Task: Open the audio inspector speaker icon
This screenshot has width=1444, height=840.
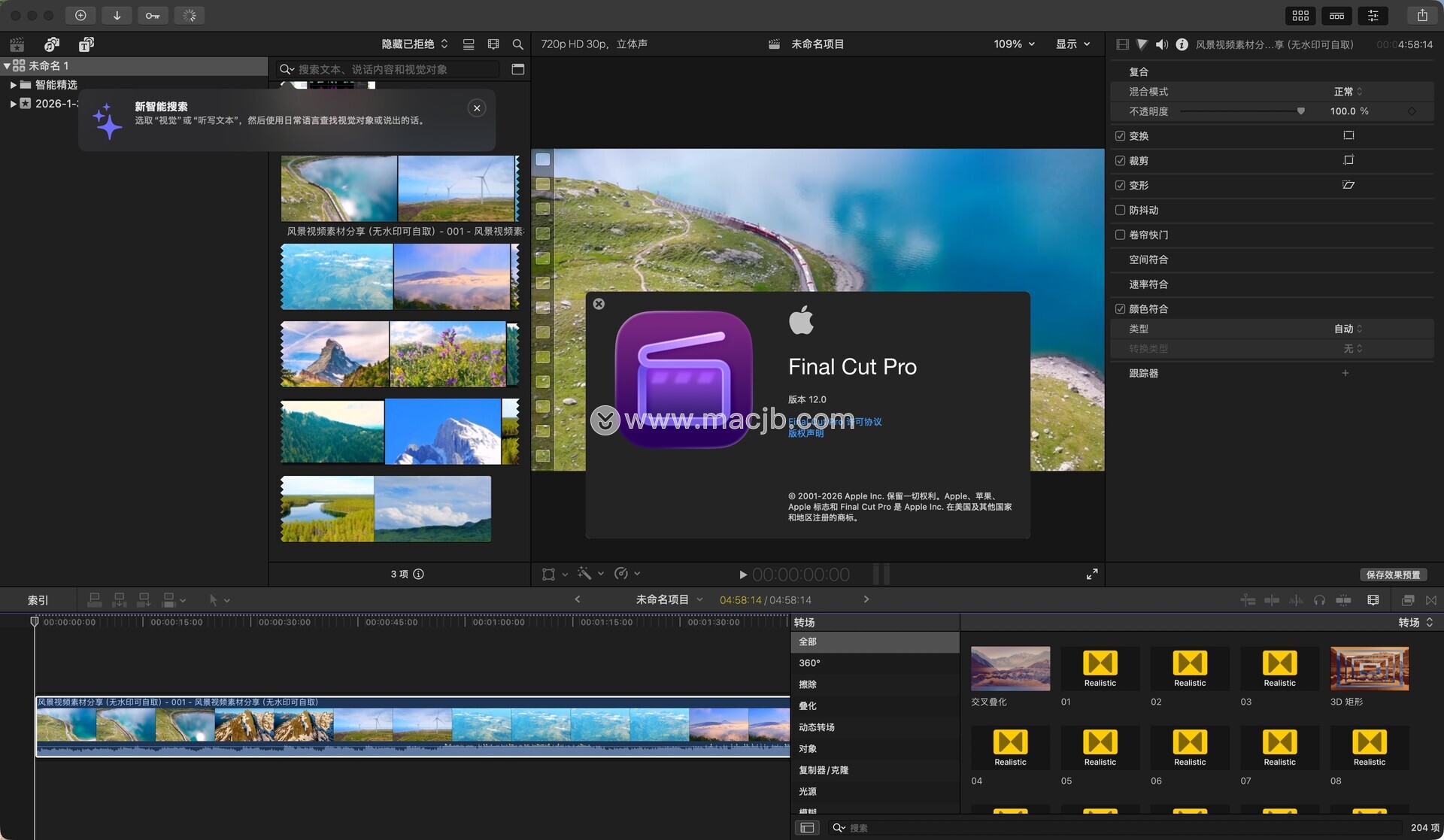Action: [1161, 44]
